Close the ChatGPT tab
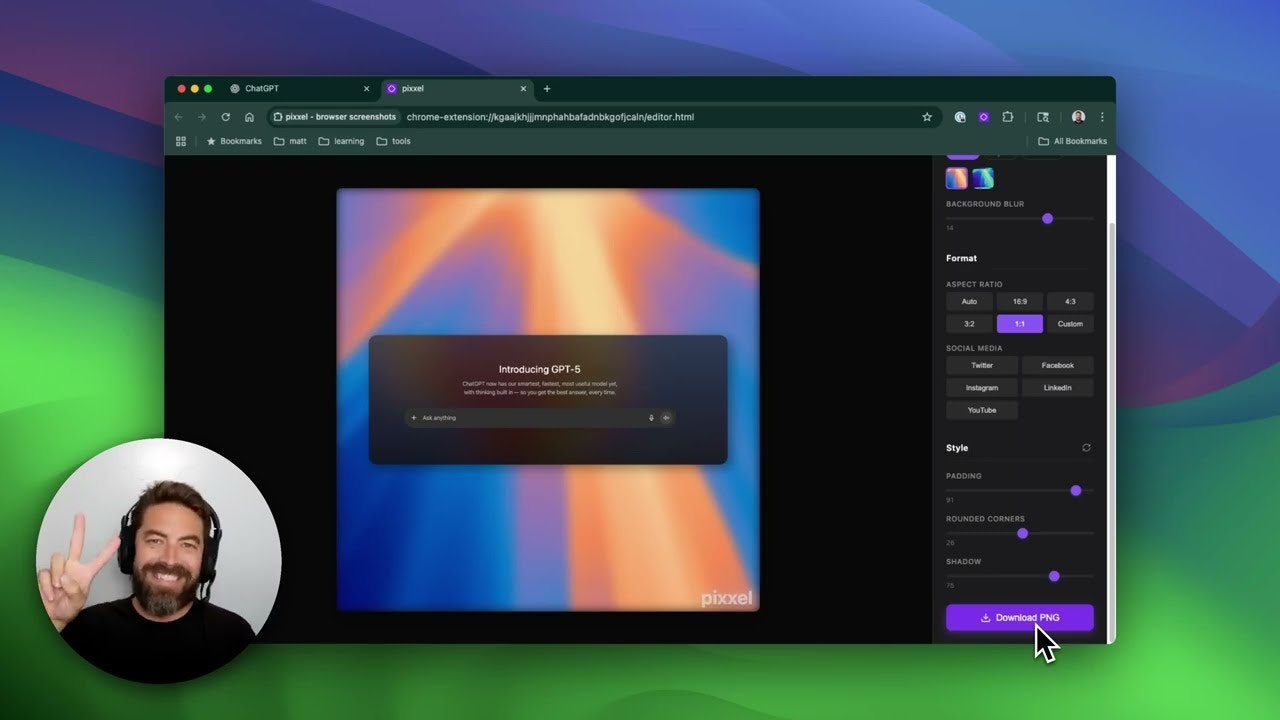 pyautogui.click(x=367, y=89)
